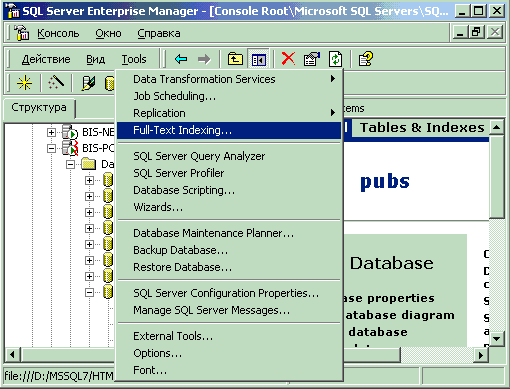Click the Back arrow toolbar icon

pos(181,59)
